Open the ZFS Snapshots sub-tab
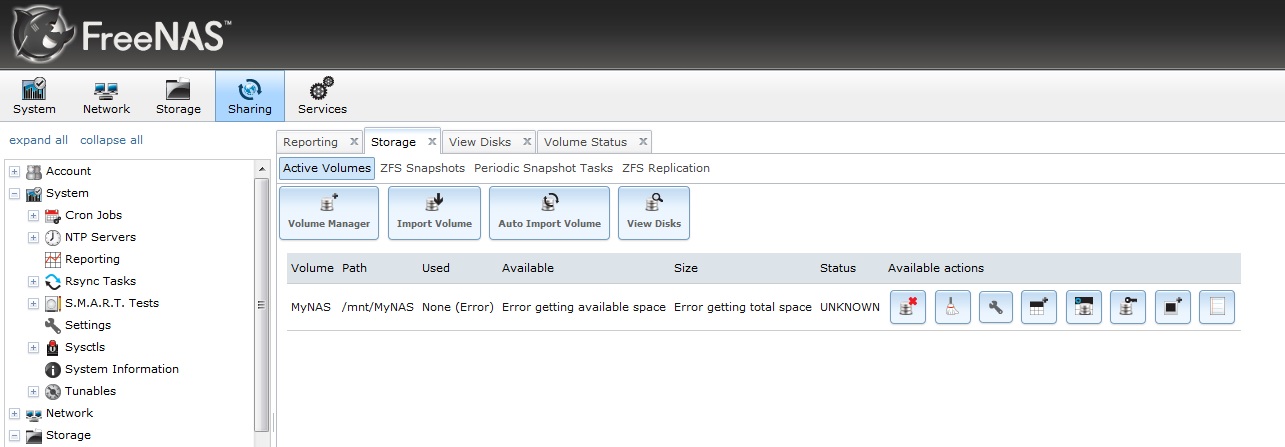 click(x=422, y=168)
